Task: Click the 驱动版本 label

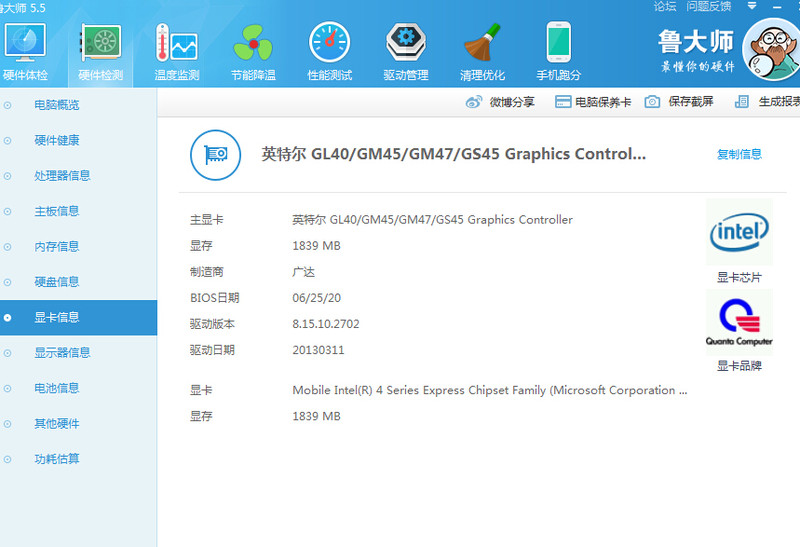Action: click(212, 324)
